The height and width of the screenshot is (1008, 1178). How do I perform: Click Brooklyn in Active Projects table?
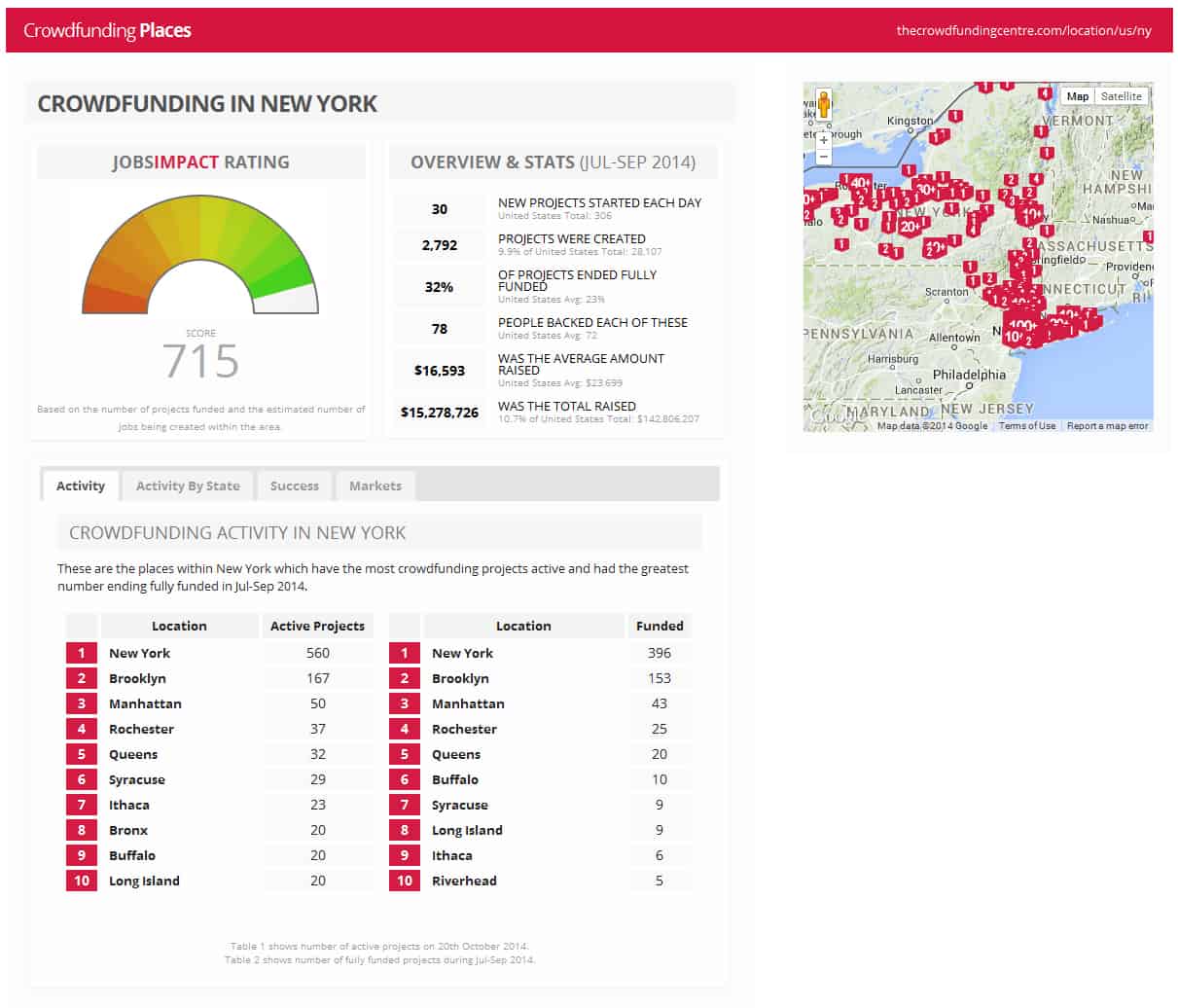pos(137,678)
